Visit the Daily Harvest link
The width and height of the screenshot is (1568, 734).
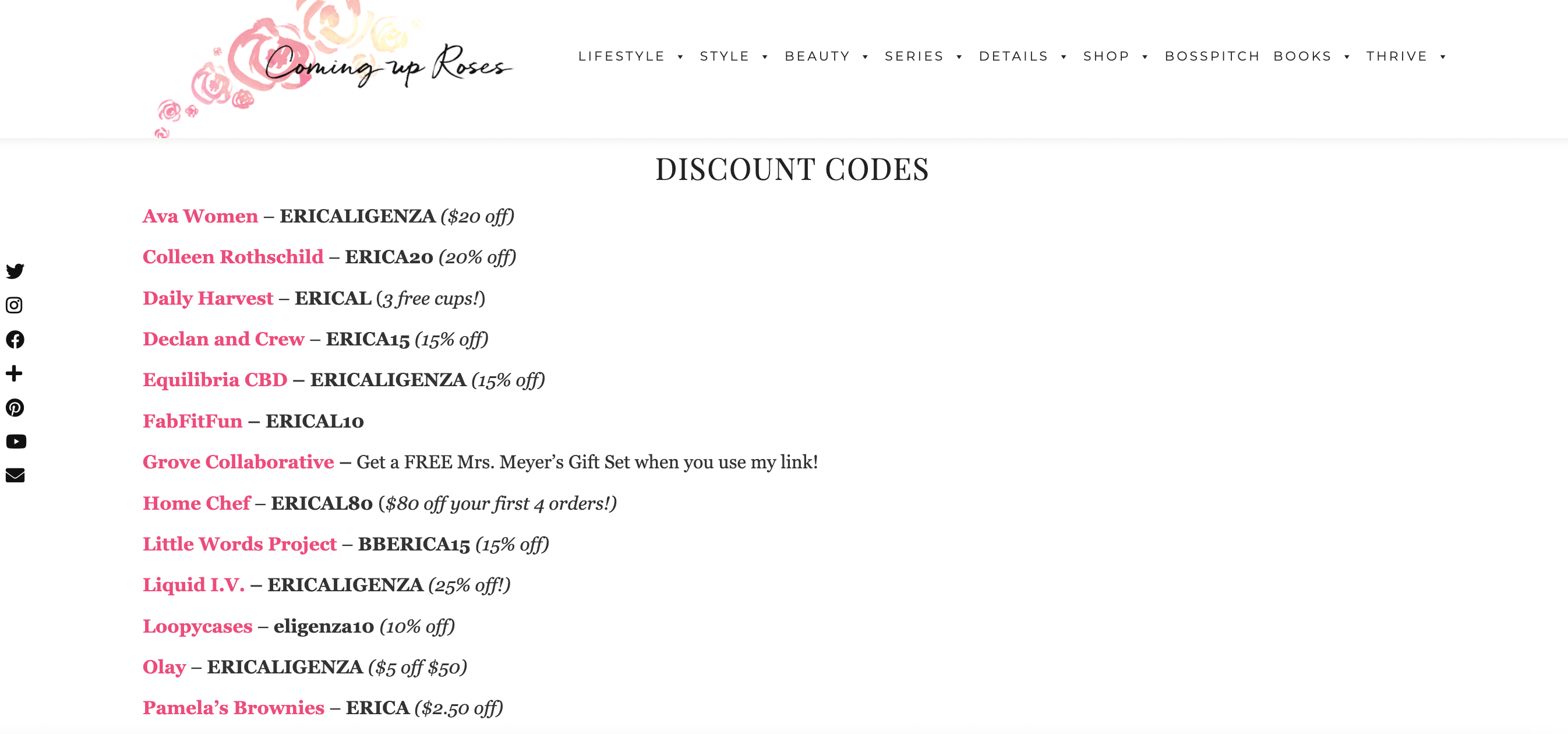pos(208,298)
